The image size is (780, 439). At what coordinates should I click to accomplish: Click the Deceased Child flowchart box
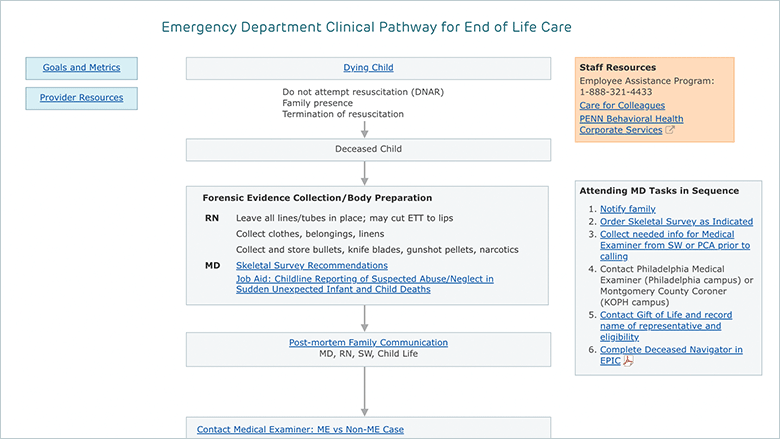(369, 150)
